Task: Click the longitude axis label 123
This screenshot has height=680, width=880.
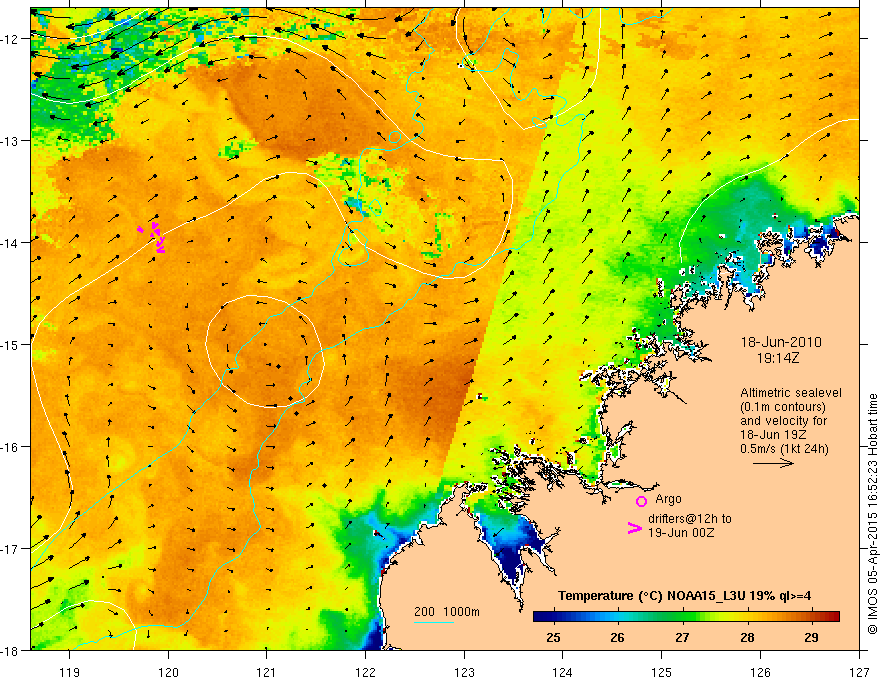Action: [x=464, y=673]
